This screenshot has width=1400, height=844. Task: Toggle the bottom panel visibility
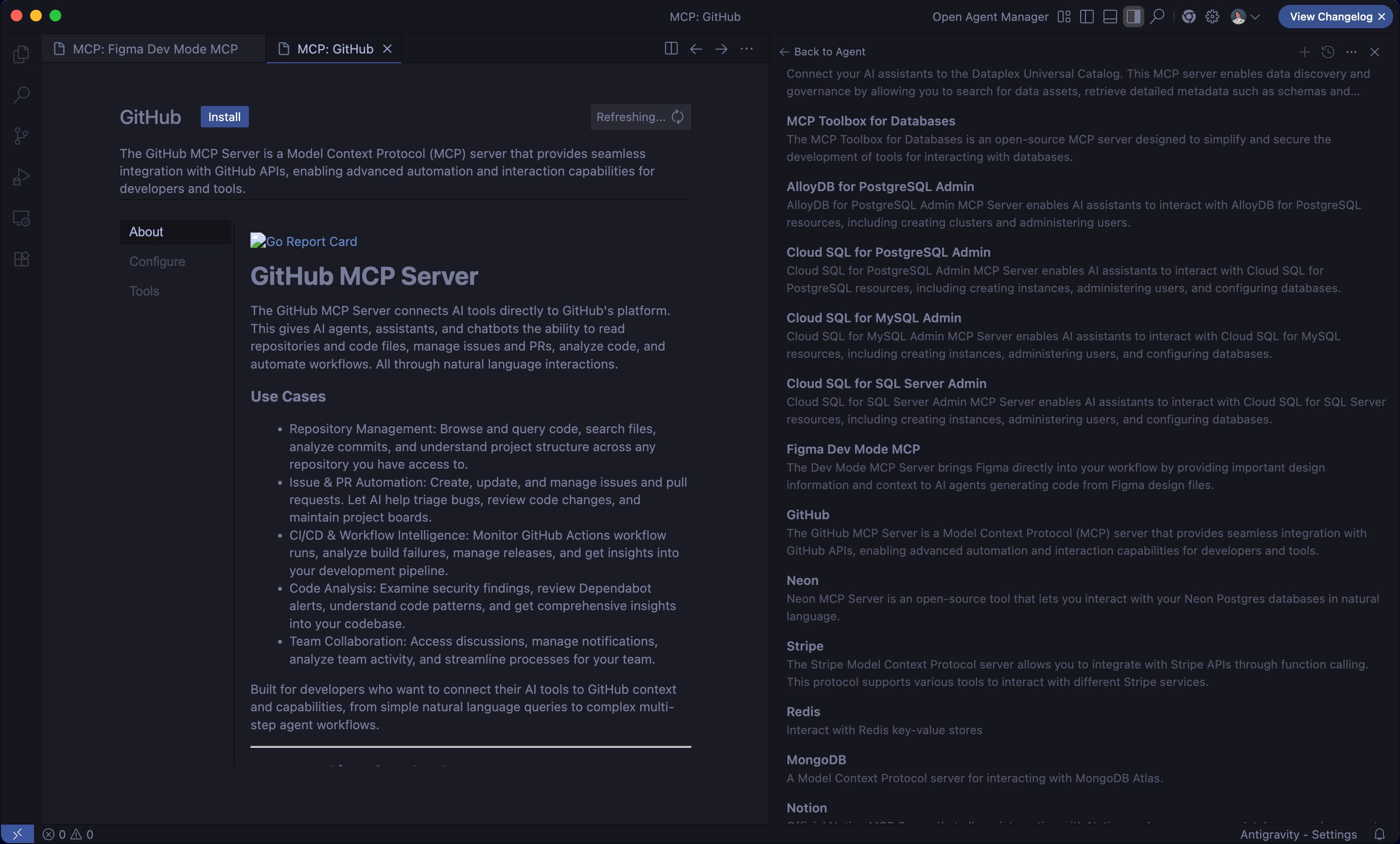click(1110, 17)
